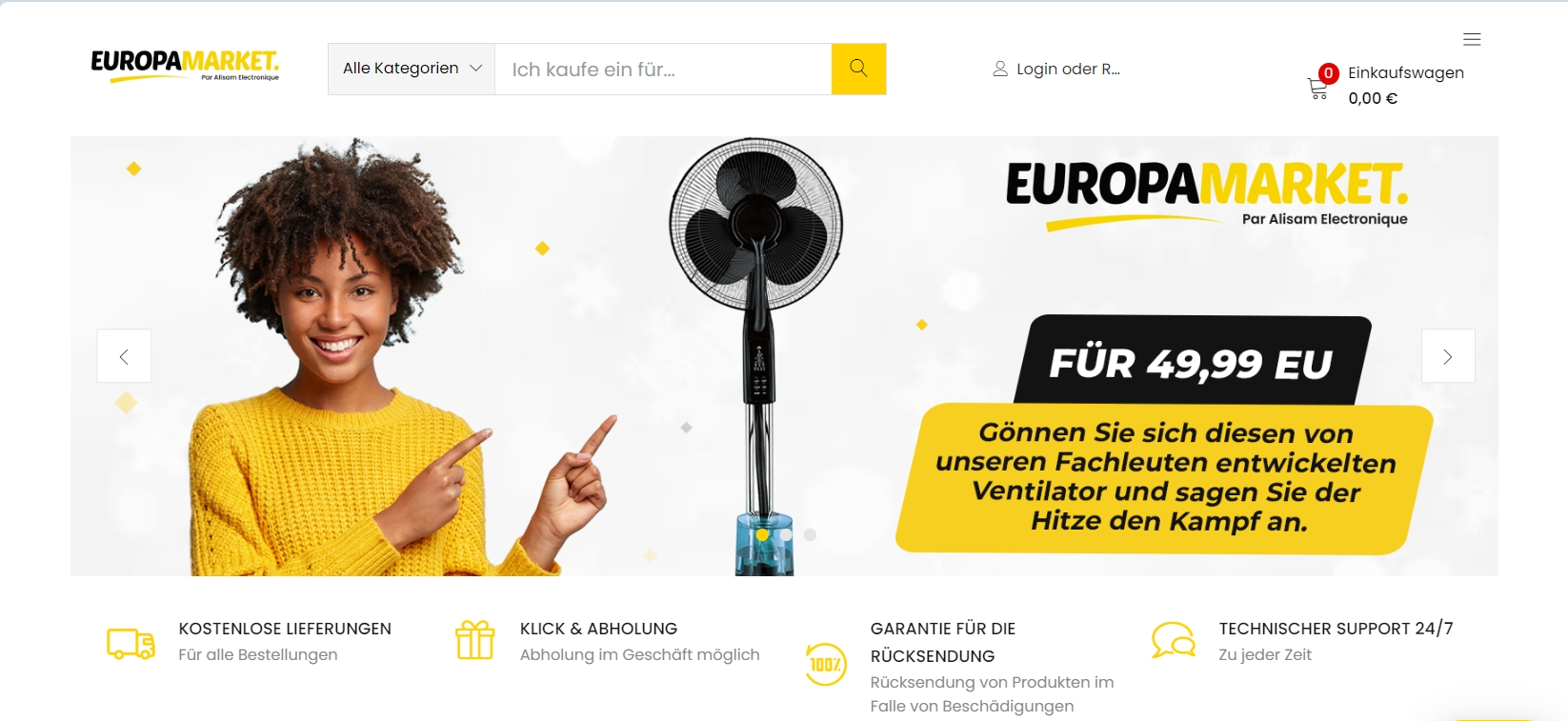Image resolution: width=1568 pixels, height=721 pixels.
Task: Select the second carousel dot
Action: click(x=786, y=534)
